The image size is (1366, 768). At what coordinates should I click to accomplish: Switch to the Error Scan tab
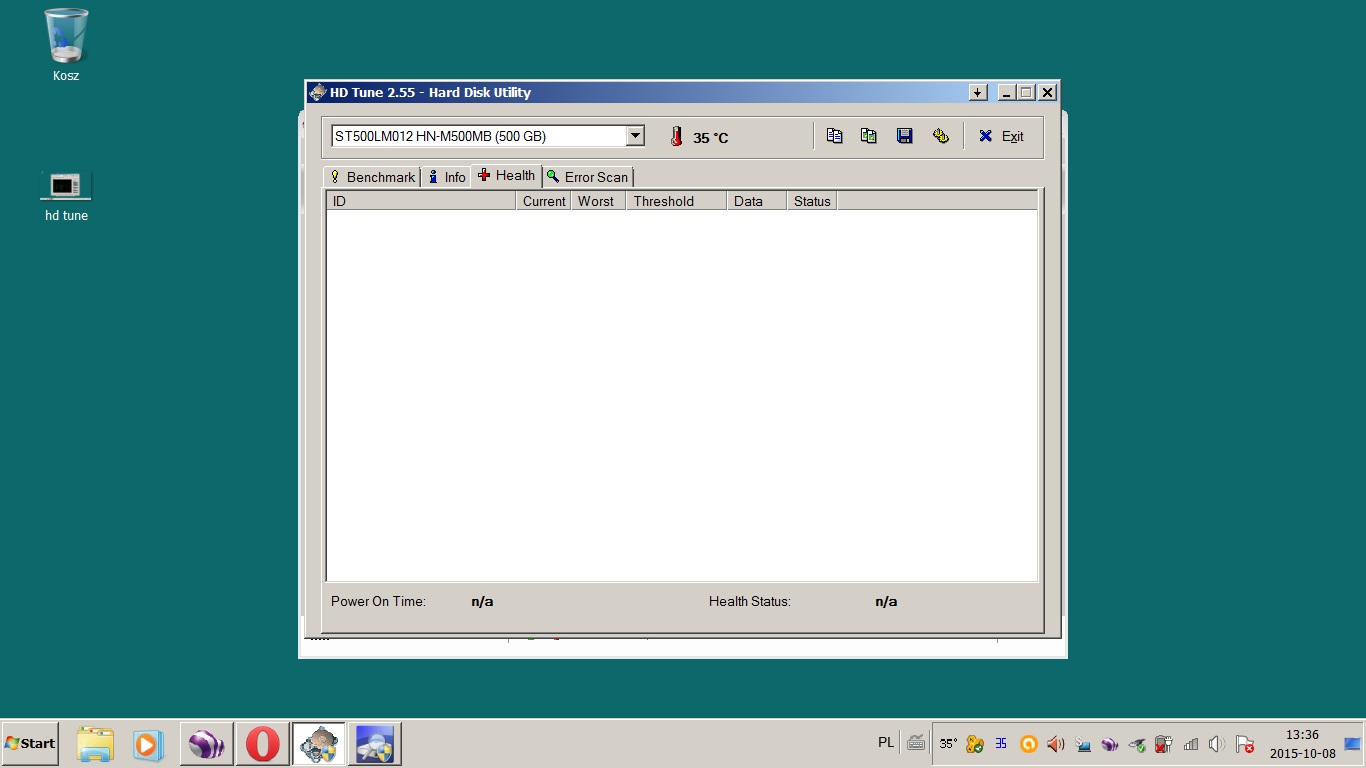click(588, 177)
